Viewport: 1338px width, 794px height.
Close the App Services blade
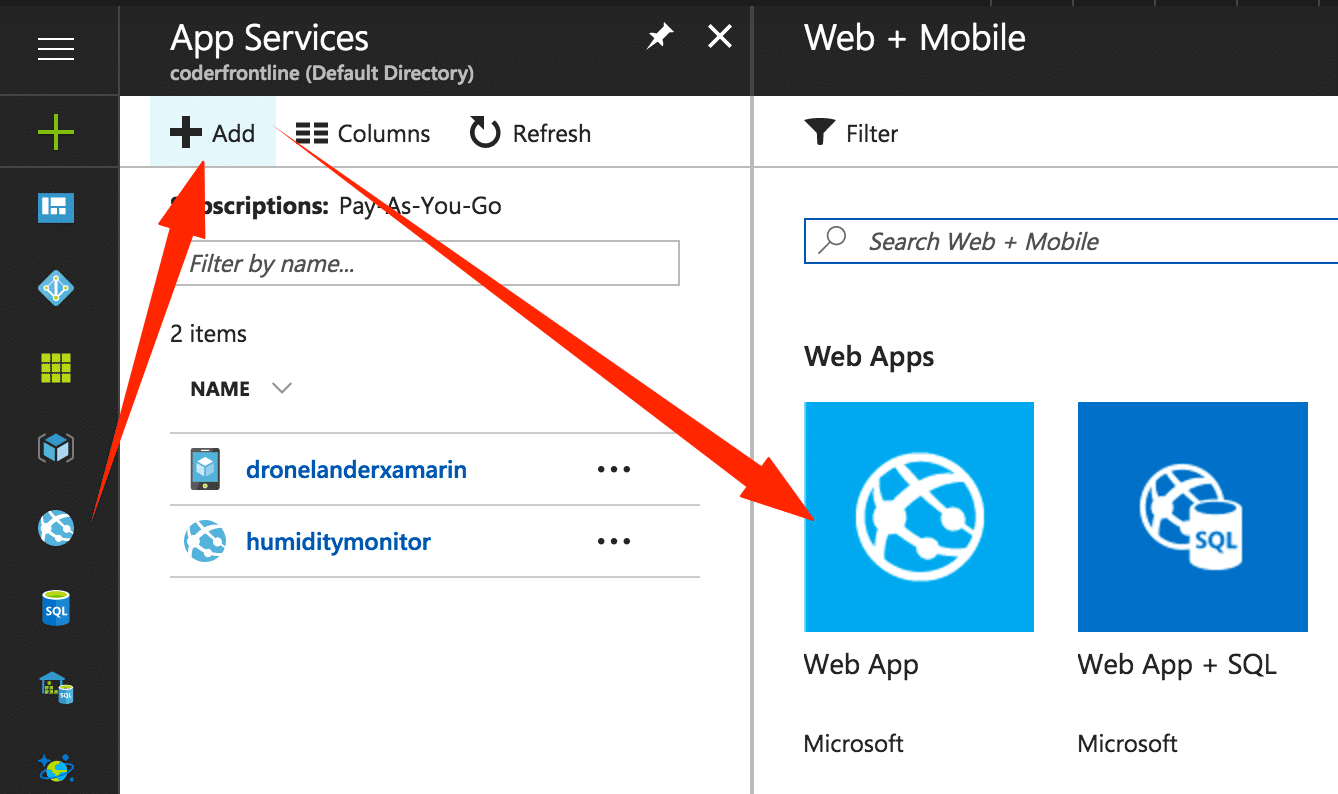pos(720,38)
